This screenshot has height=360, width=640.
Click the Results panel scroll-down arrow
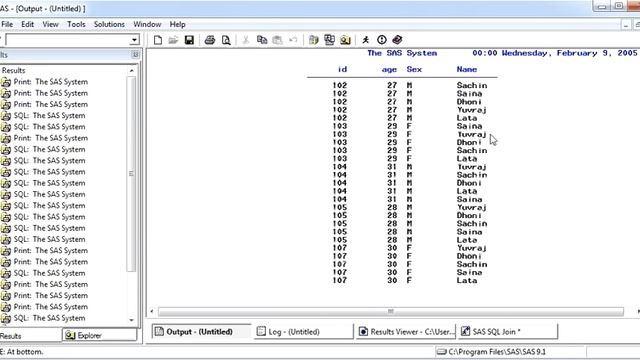click(x=131, y=320)
